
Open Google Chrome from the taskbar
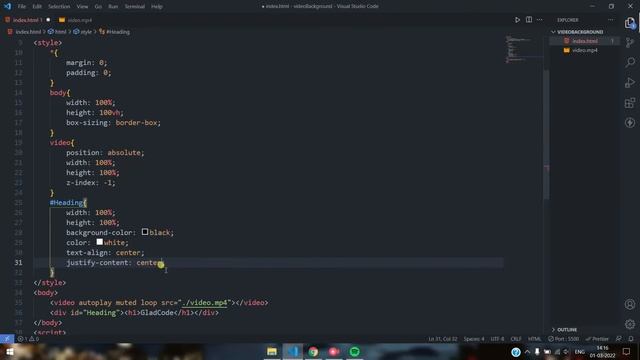pos(313,351)
